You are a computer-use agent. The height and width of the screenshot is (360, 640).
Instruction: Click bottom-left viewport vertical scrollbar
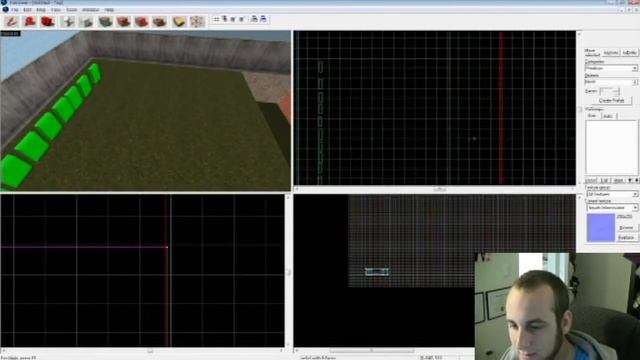(x=288, y=271)
